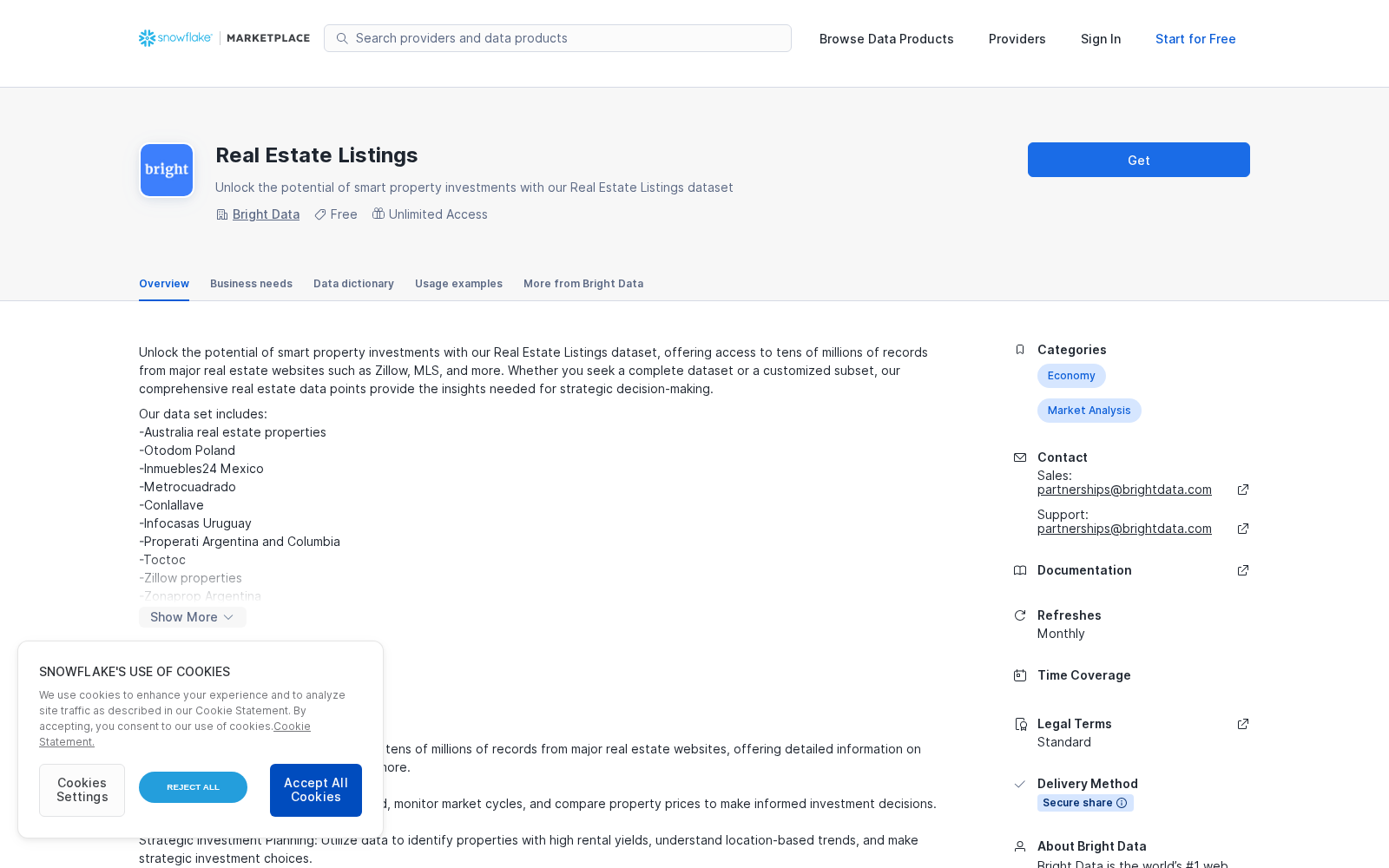Click the Bright Data logo thumbnail
The image size is (1389, 868).
167,170
